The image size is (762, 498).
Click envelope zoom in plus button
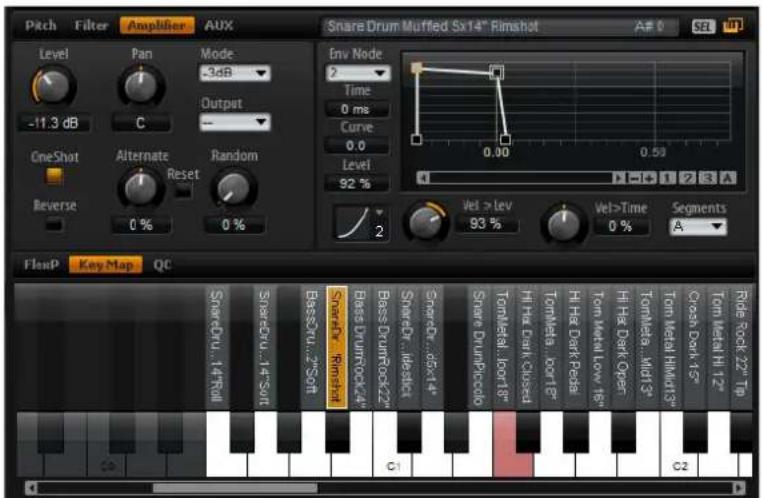[648, 178]
